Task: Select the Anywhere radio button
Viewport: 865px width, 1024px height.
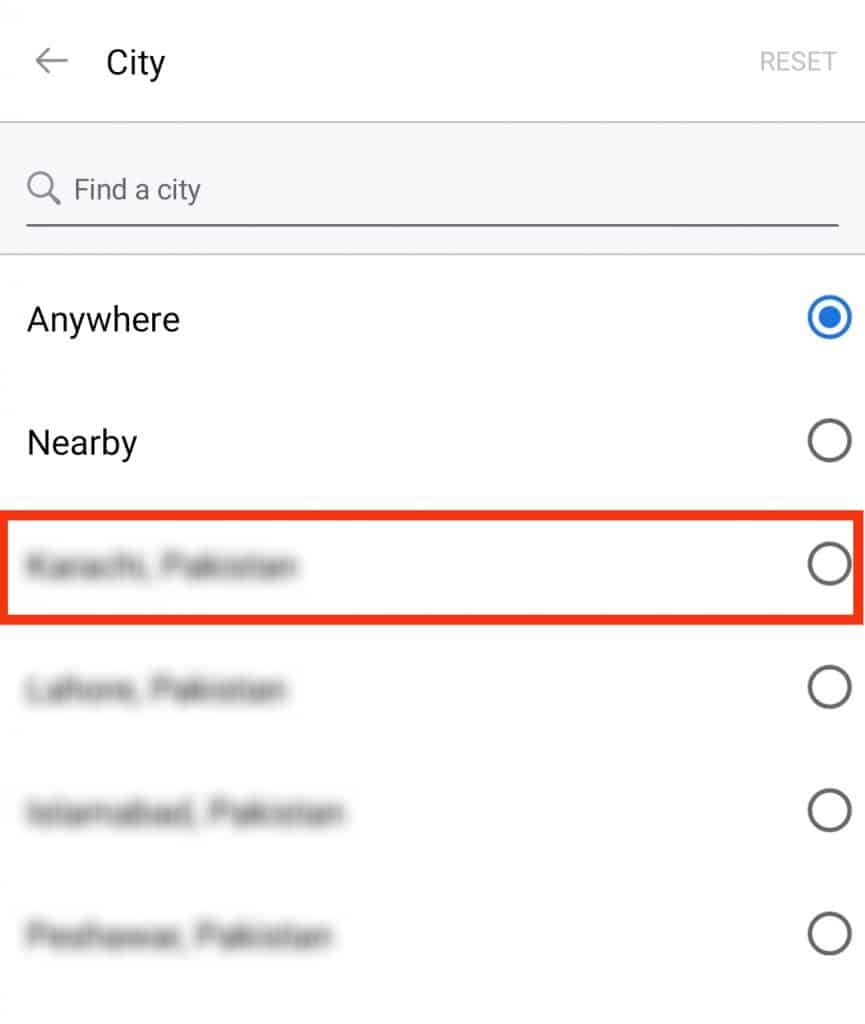Action: (829, 318)
